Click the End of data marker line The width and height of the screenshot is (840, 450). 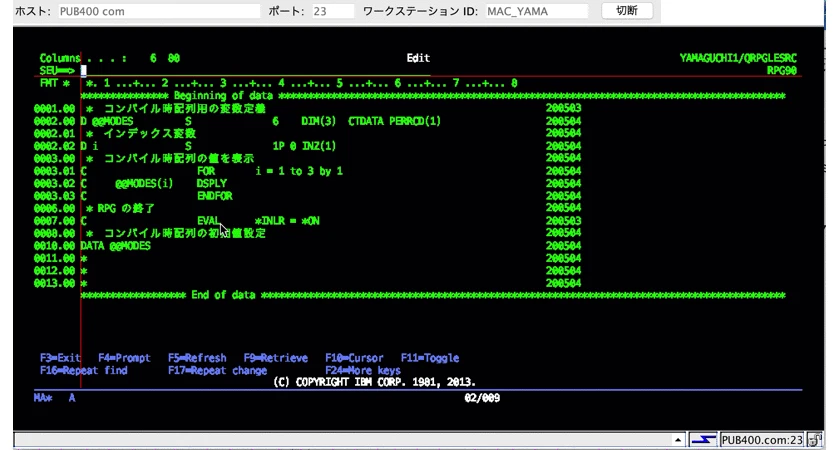[433, 295]
